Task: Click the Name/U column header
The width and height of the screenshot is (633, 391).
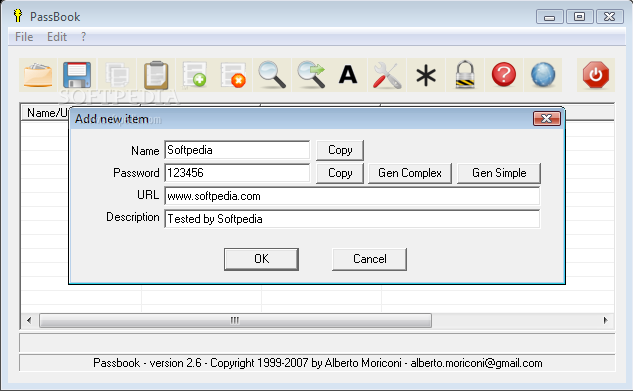Action: pyautogui.click(x=45, y=113)
